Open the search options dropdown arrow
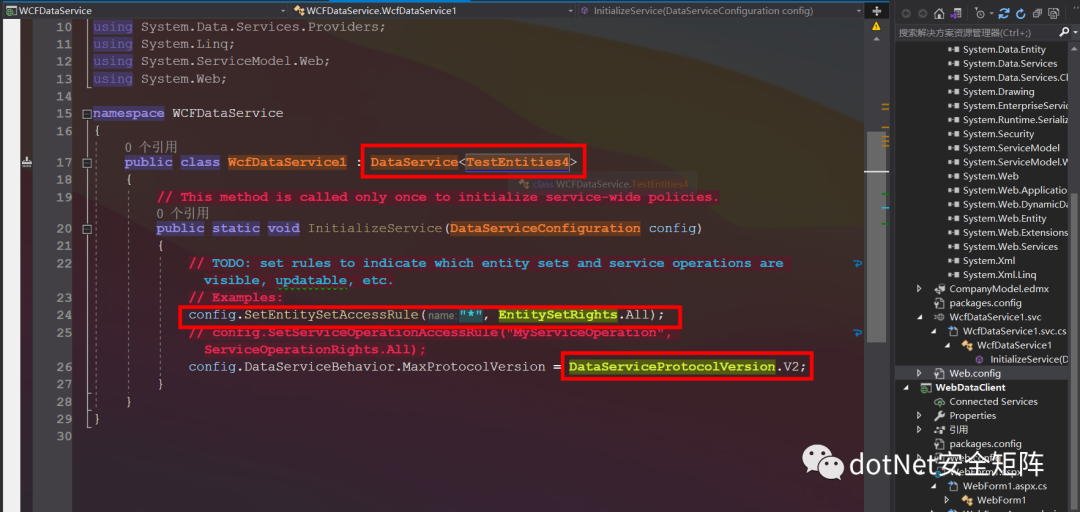Screen dimensions: 1080x512 pos(1075,33)
